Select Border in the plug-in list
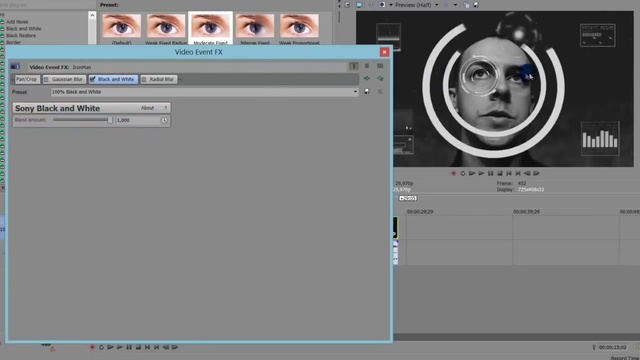 pyautogui.click(x=13, y=42)
